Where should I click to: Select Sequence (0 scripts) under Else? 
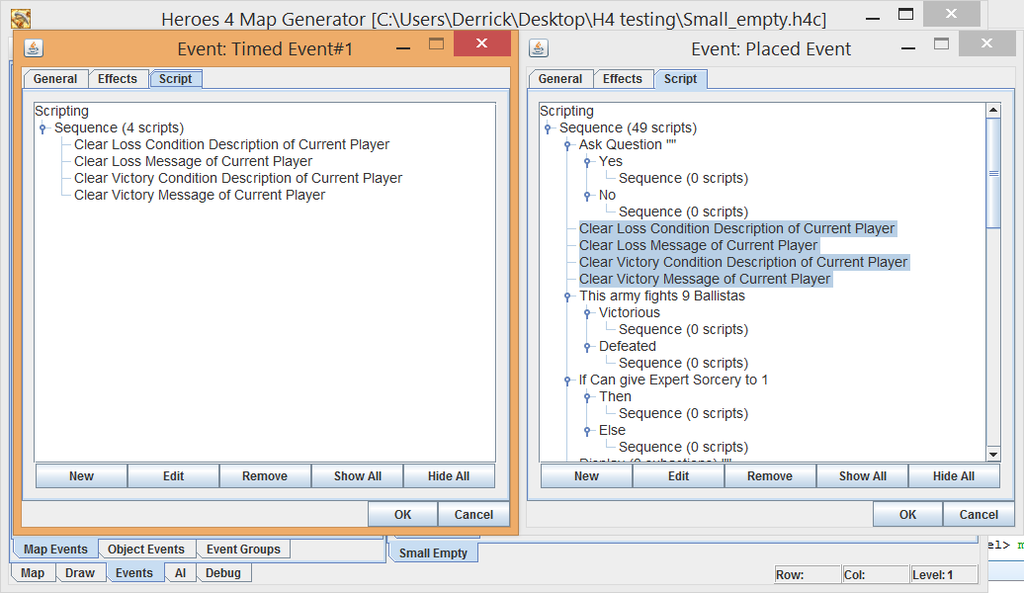(683, 447)
